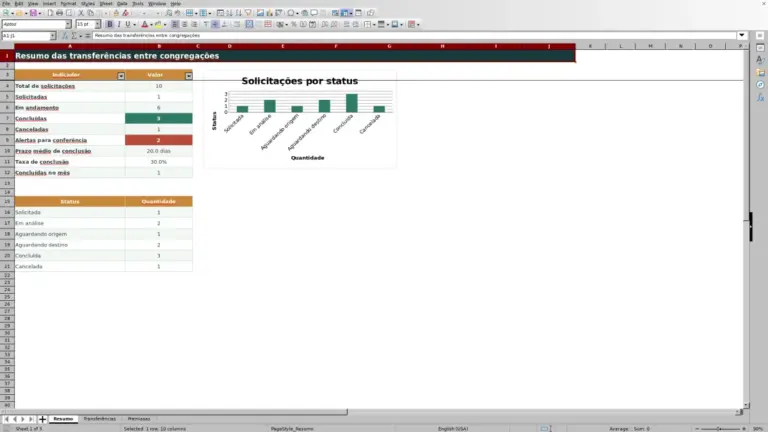Insert an image using the toolbar icon

click(x=260, y=13)
